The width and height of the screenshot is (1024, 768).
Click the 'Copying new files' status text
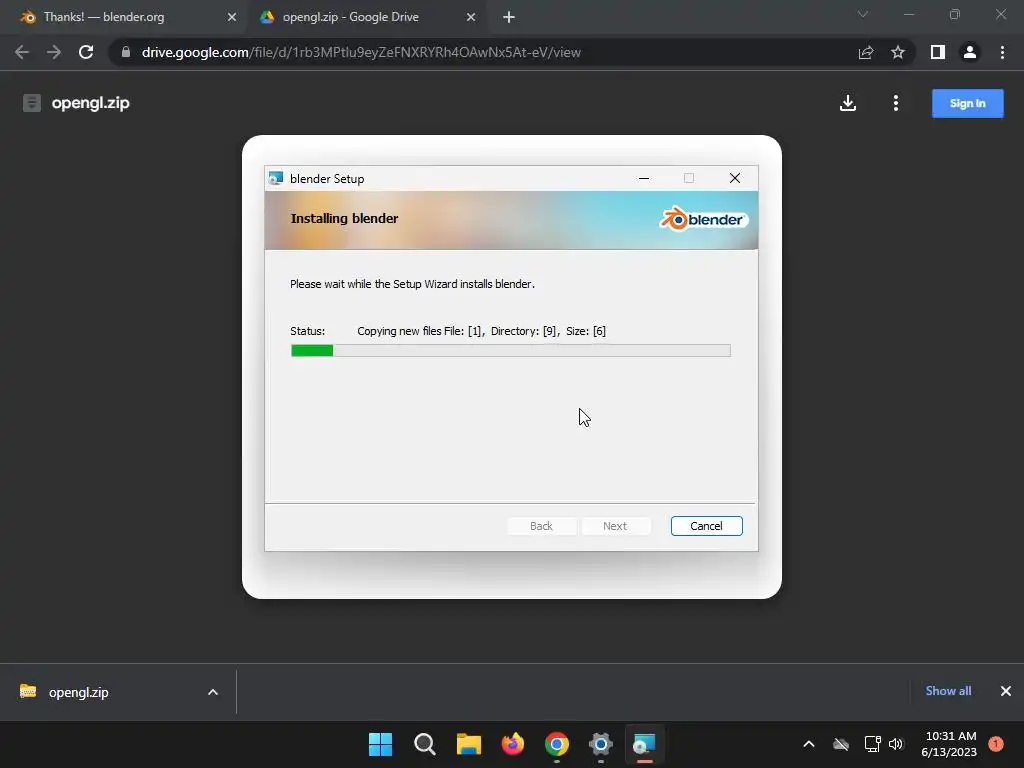pos(481,331)
